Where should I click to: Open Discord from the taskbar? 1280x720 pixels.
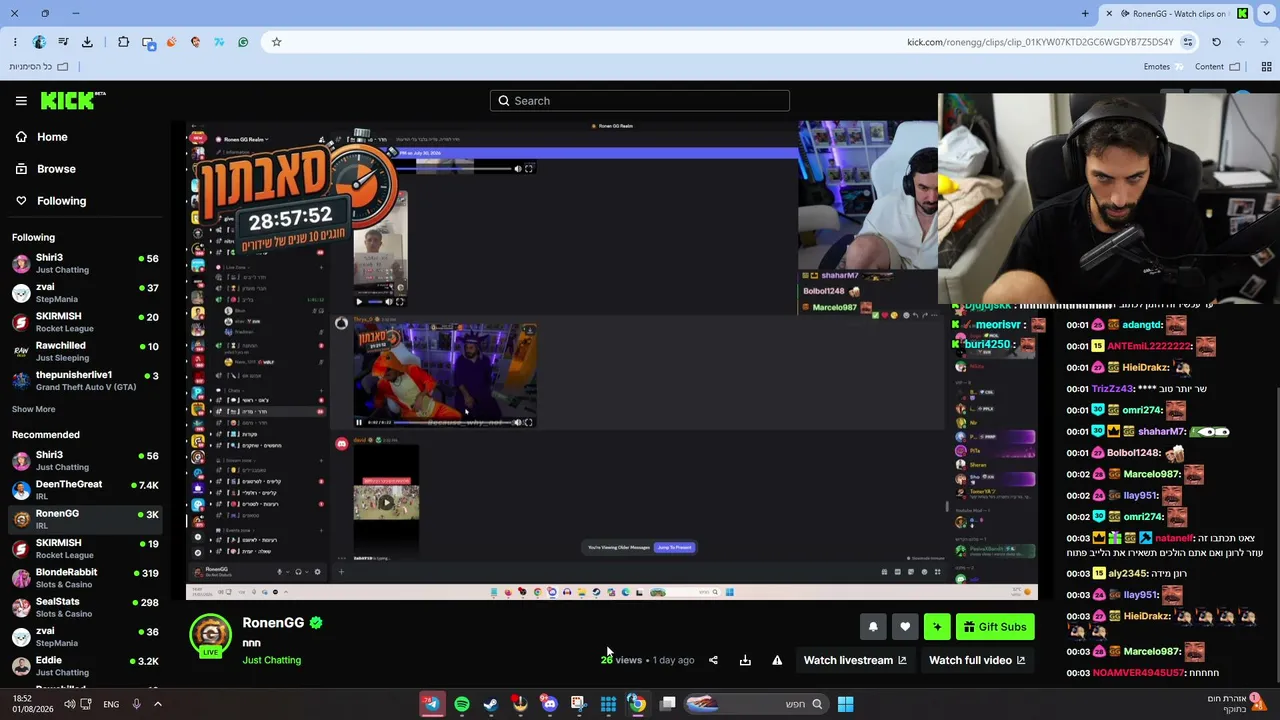[x=549, y=704]
